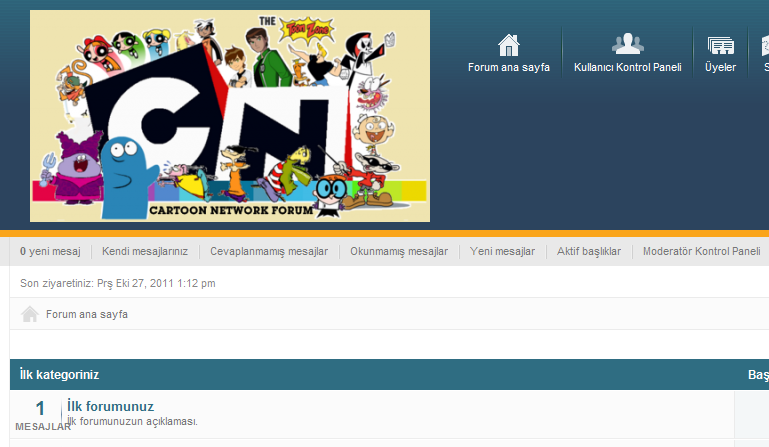
Task: Click the 1 MESAJLAR message count
Action: (41, 415)
